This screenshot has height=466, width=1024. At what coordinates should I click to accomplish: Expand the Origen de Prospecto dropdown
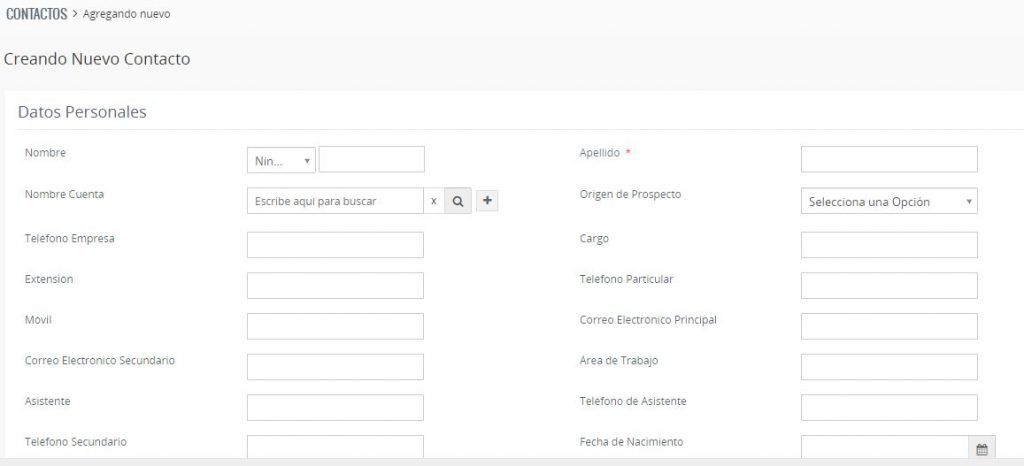(889, 202)
